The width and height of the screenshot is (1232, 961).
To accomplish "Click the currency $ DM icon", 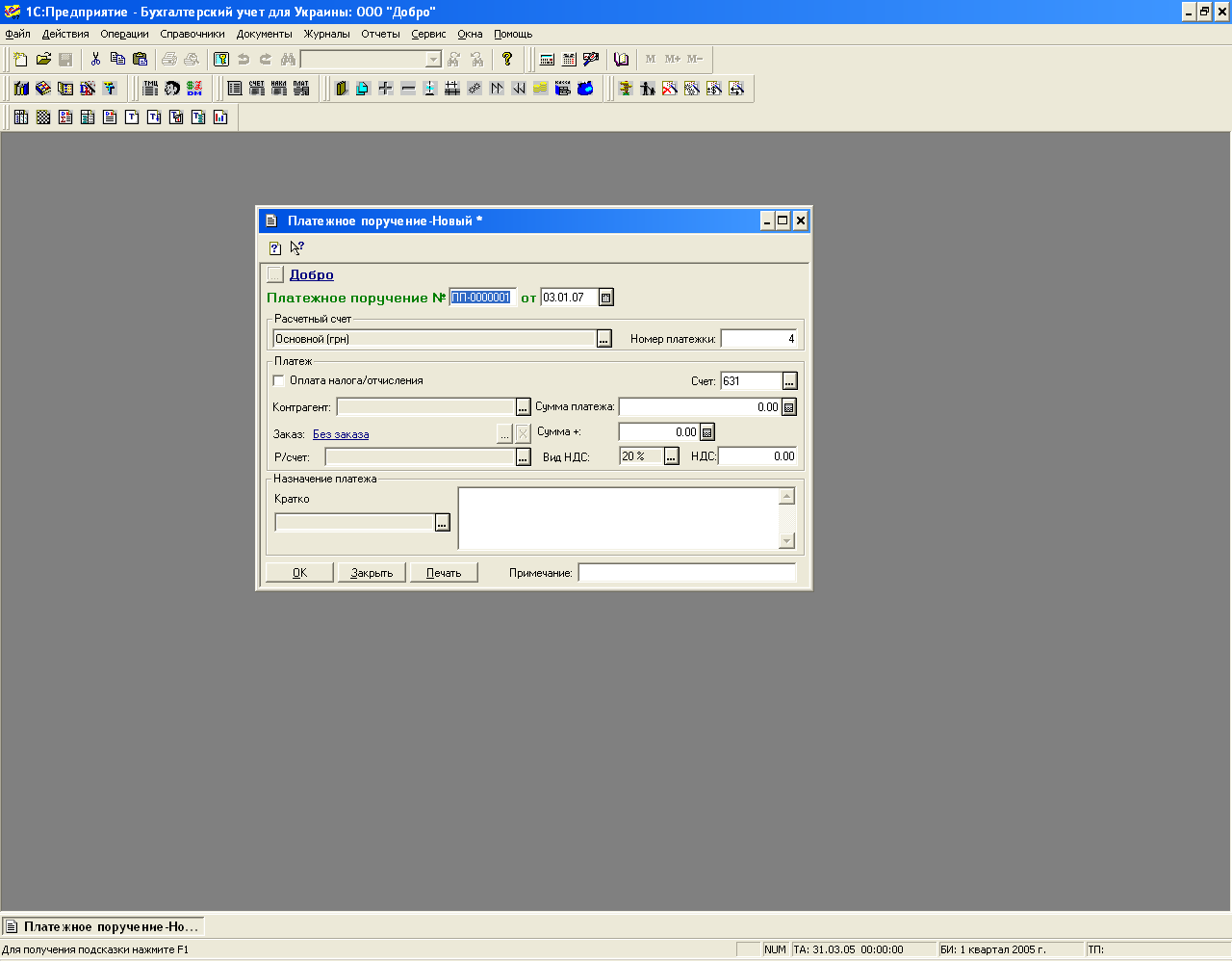I will coord(194,89).
